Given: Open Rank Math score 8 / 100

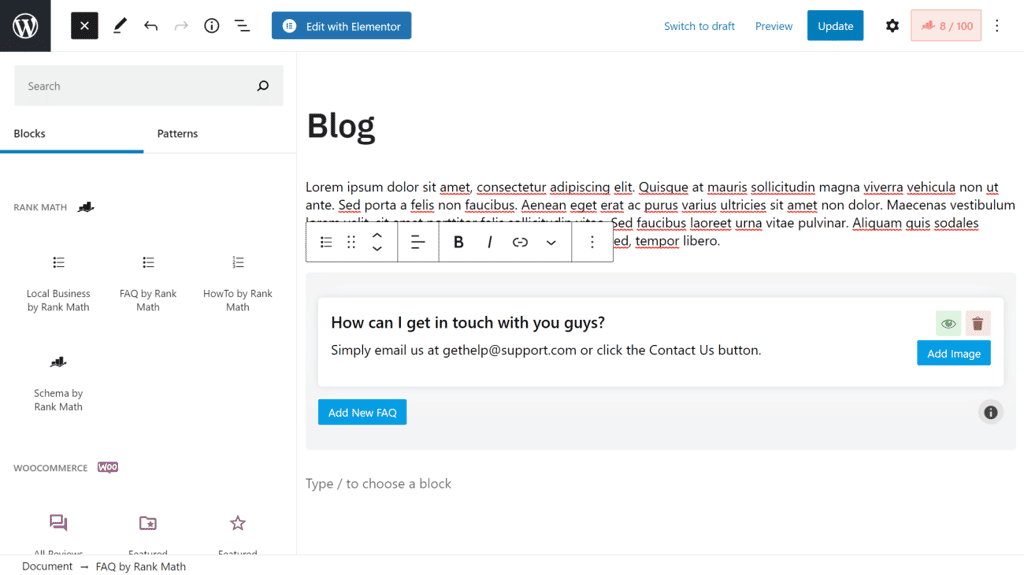Looking at the screenshot, I should tap(946, 25).
